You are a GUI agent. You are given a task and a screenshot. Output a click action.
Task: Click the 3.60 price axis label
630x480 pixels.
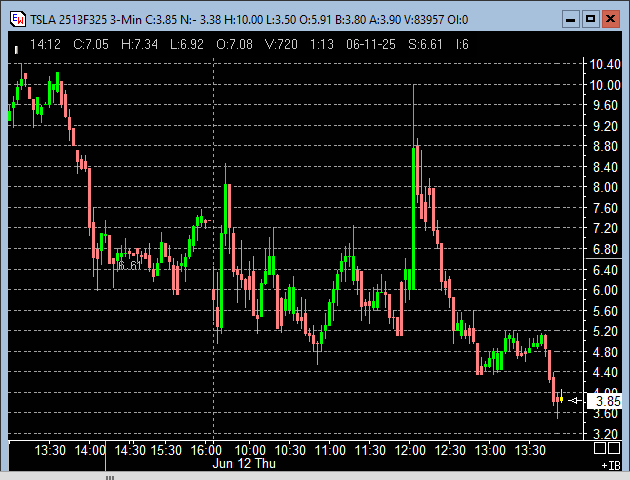point(605,414)
